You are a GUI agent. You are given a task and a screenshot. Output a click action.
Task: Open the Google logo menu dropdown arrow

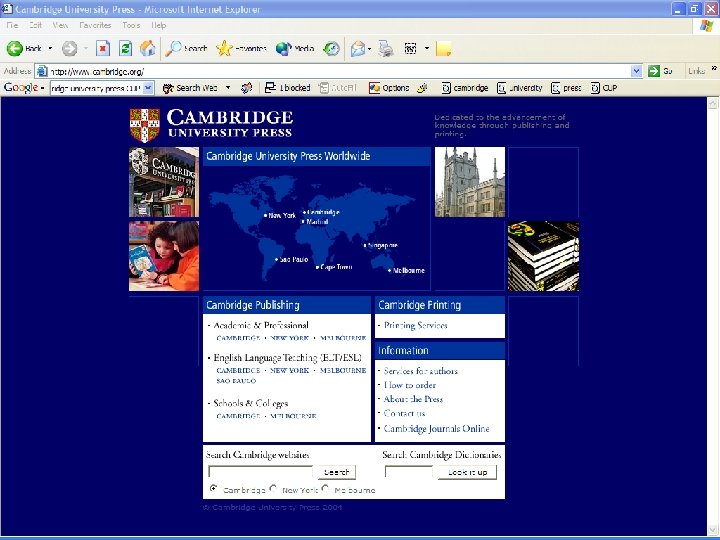[43, 88]
